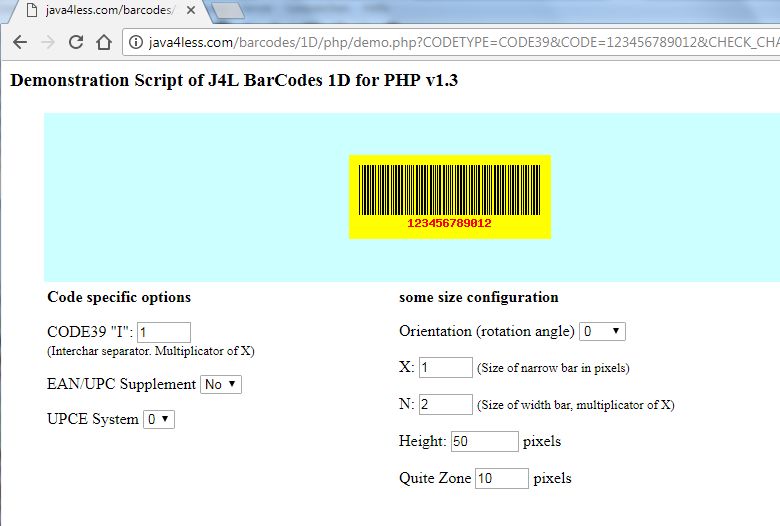Click the X narrow bar size field

(446, 368)
